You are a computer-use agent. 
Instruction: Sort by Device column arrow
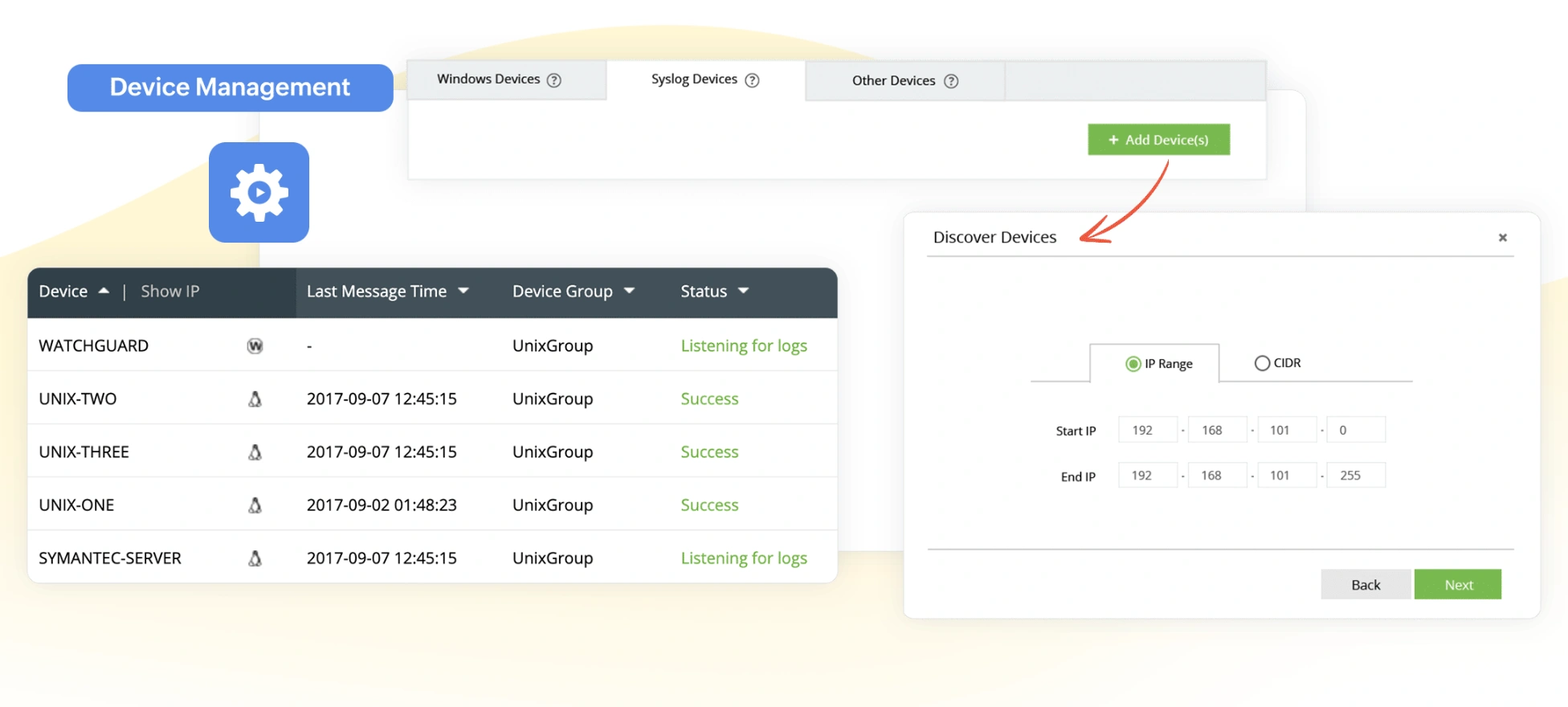point(104,291)
